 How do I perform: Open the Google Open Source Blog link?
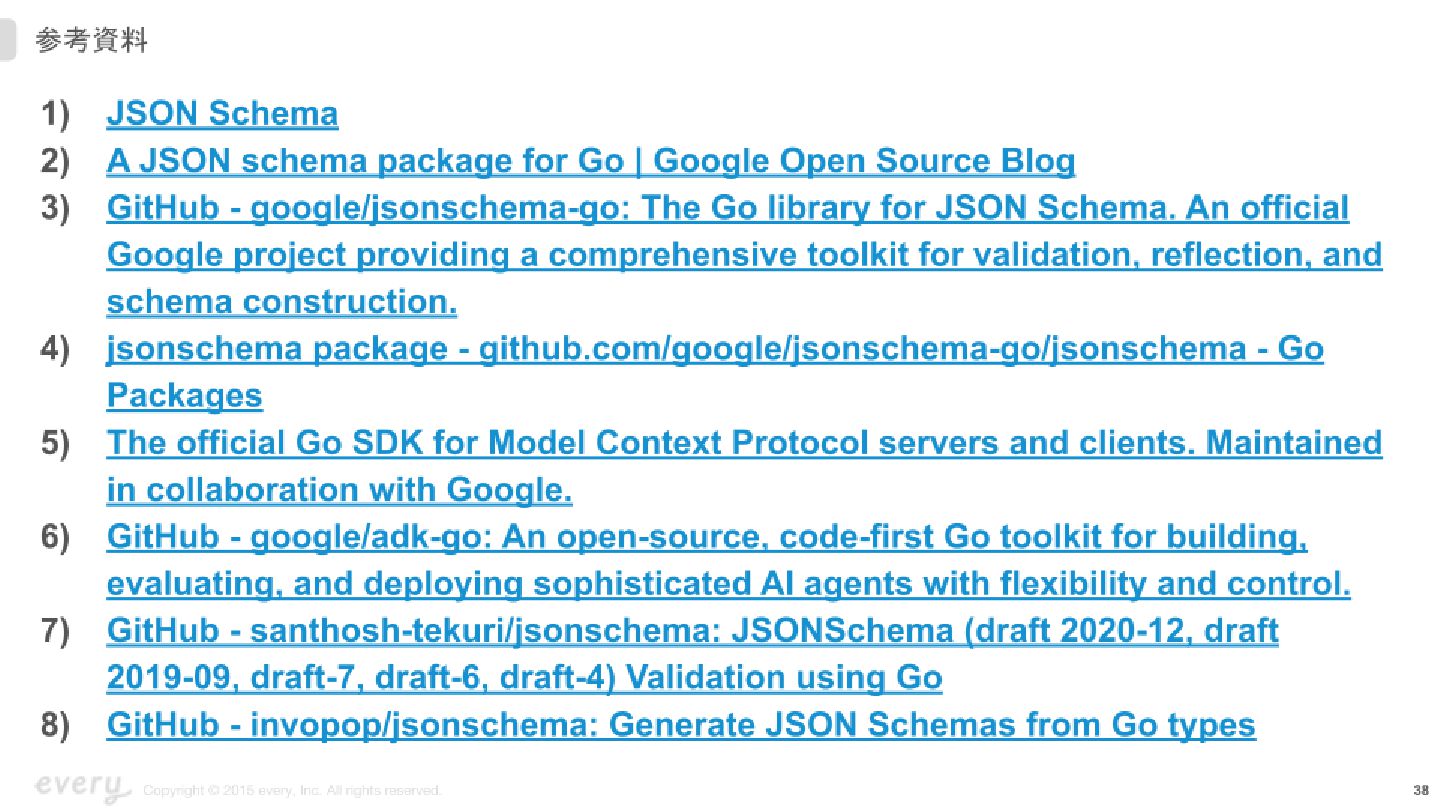(591, 161)
